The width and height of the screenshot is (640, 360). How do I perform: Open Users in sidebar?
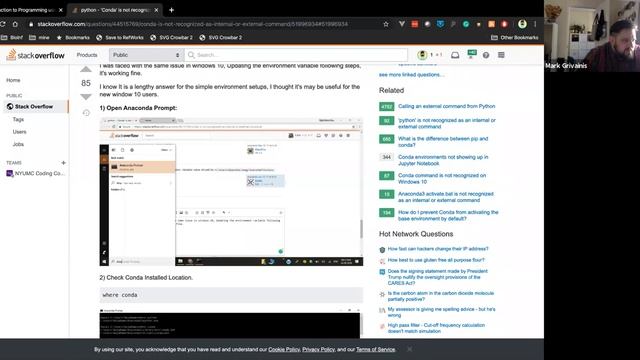tap(19, 132)
